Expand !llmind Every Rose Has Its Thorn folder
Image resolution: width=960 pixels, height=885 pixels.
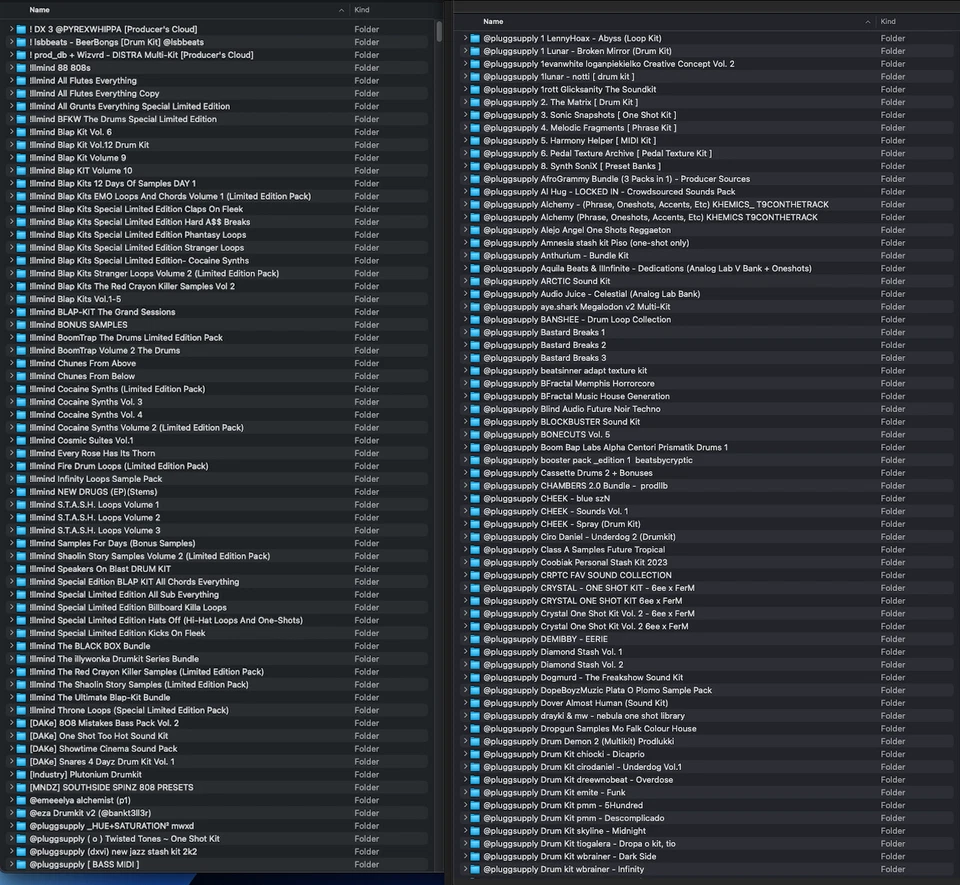coord(11,454)
